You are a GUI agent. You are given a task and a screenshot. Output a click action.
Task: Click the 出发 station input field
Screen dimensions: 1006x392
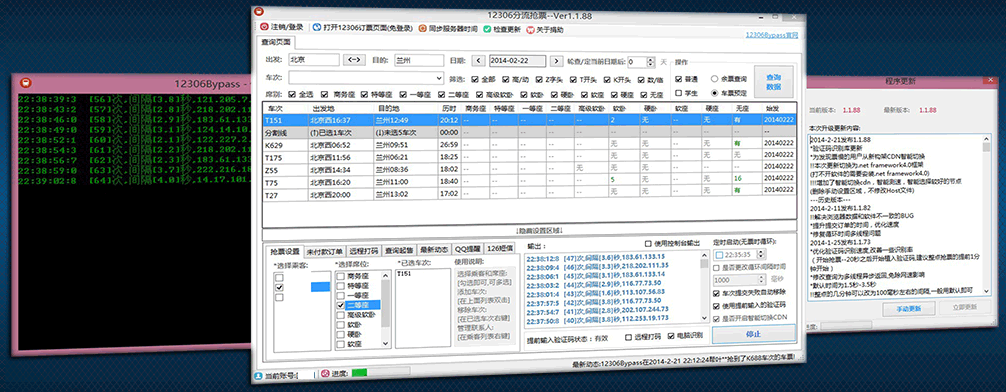pos(313,60)
